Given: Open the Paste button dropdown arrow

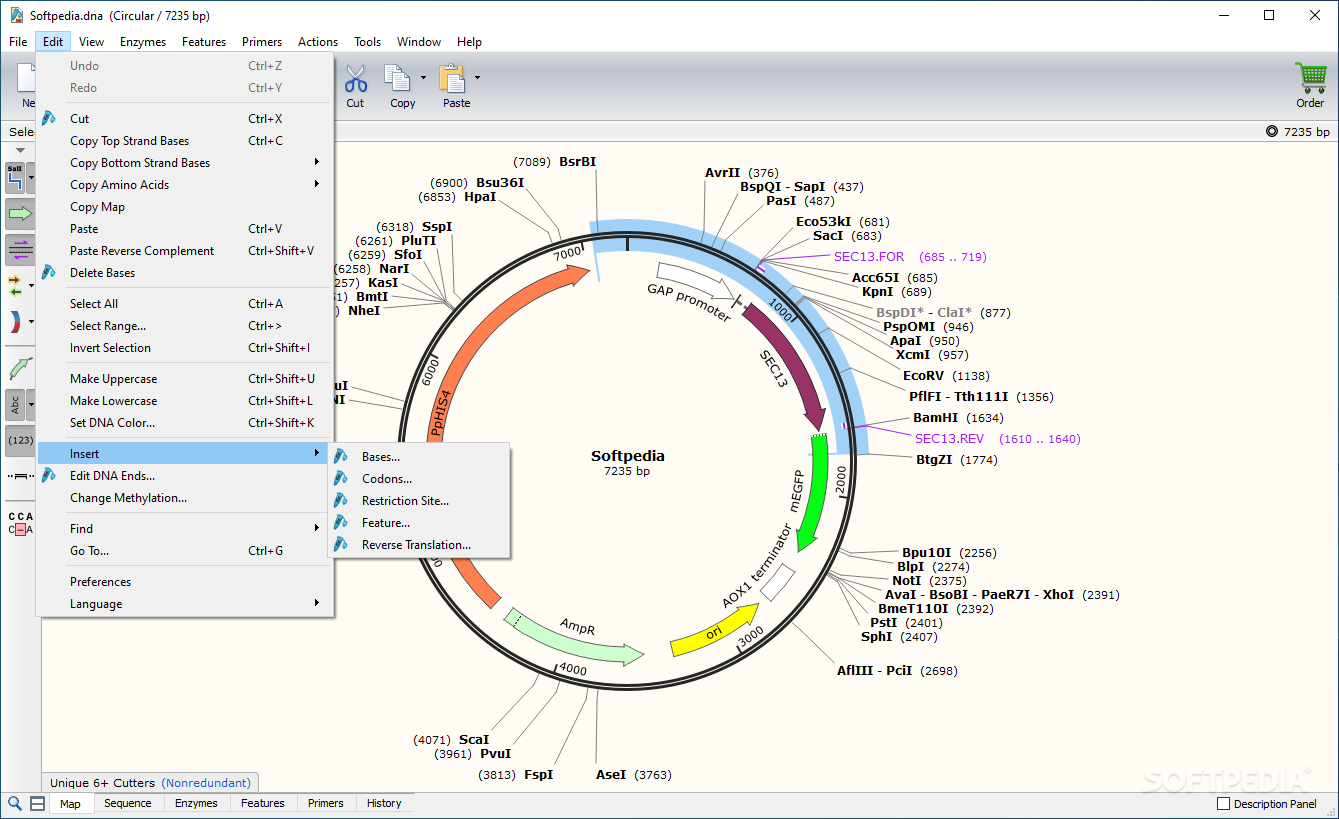Looking at the screenshot, I should 477,77.
